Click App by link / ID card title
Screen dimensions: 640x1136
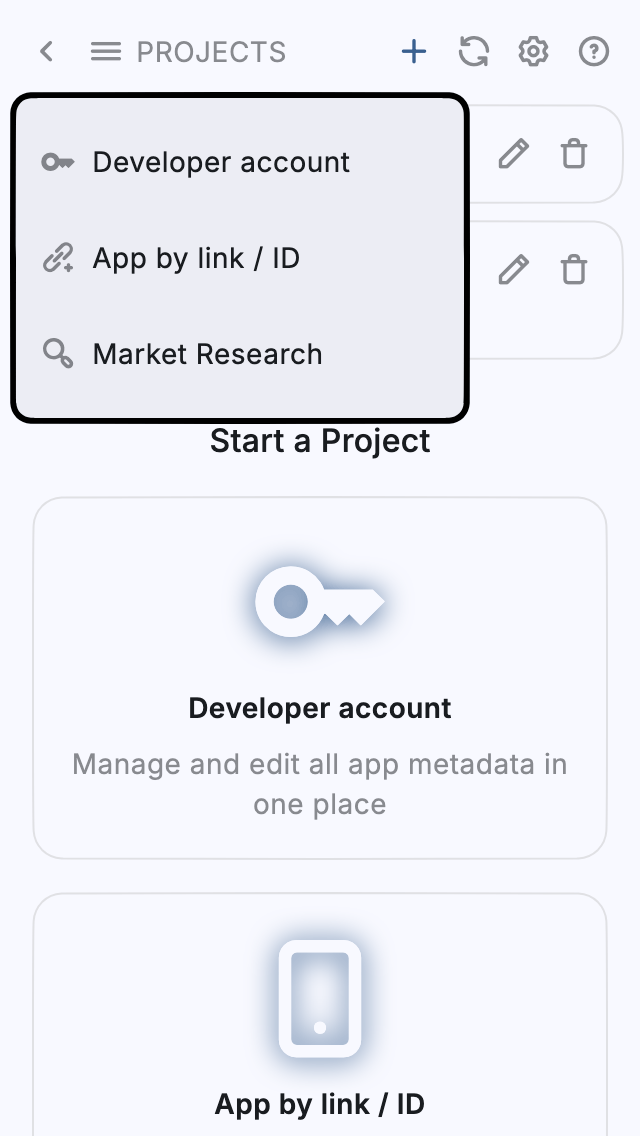pos(320,1104)
